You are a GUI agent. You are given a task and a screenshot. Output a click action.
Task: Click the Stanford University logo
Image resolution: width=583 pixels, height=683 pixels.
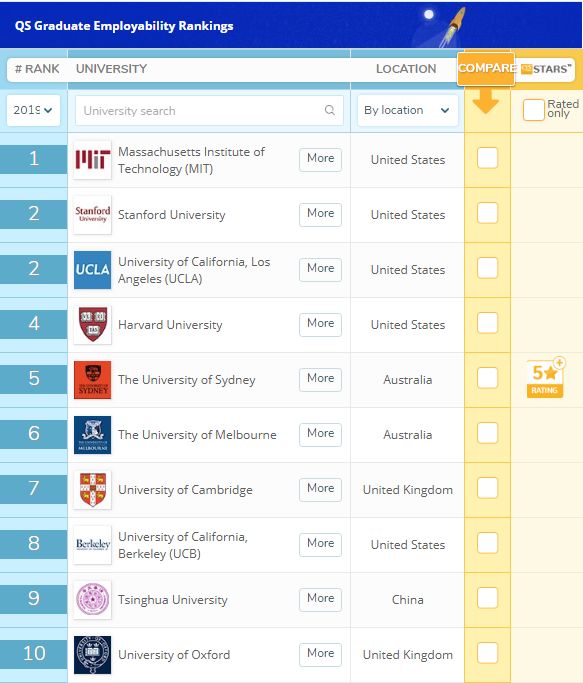coord(92,214)
